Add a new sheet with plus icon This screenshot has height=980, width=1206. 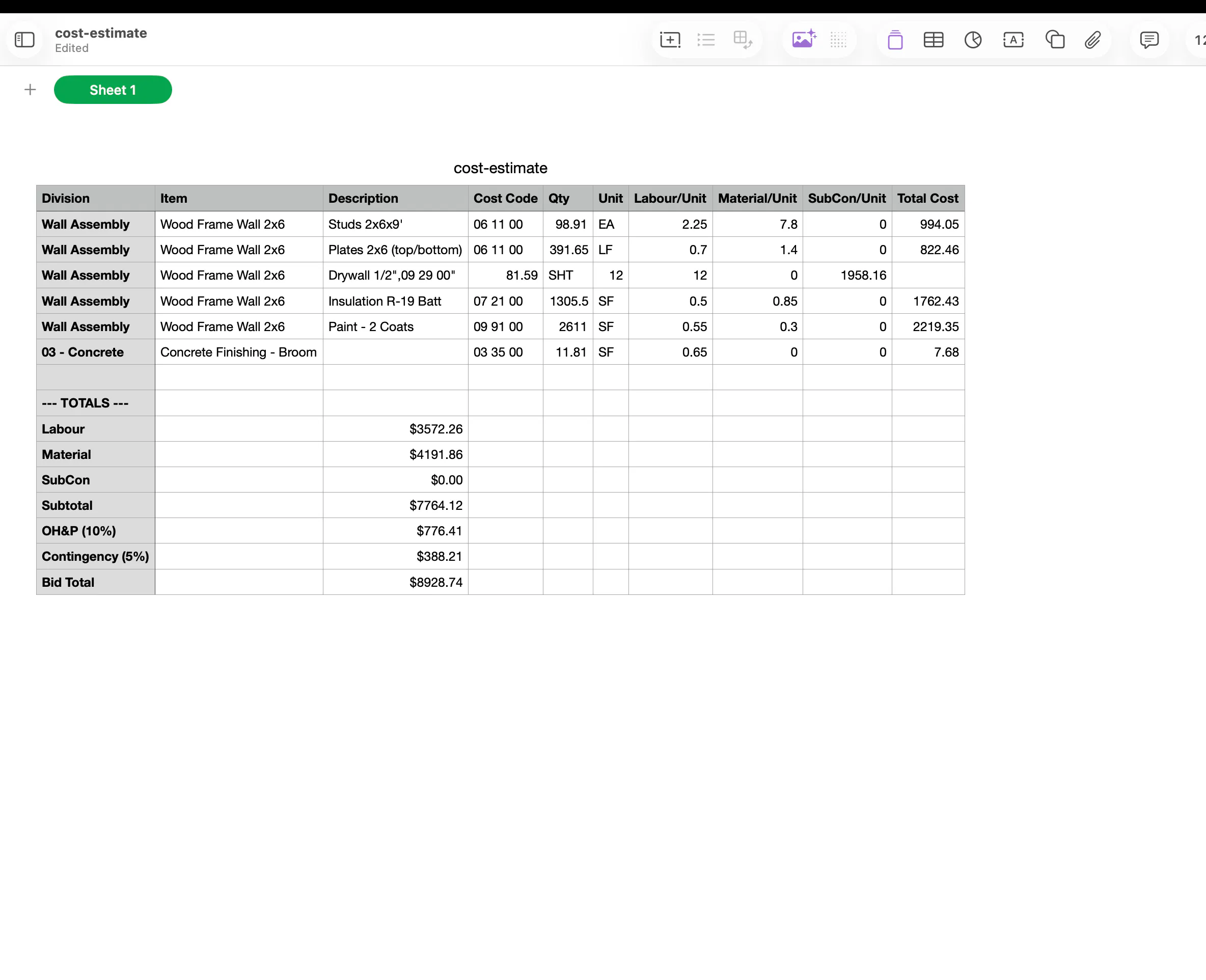[31, 90]
